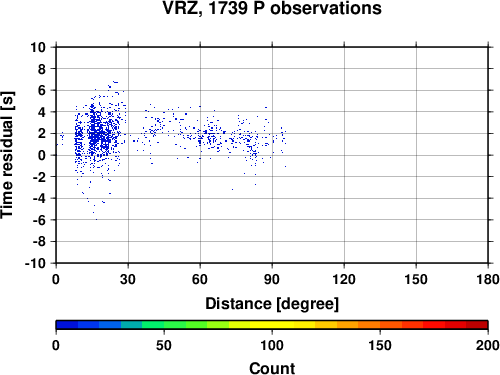
Task: Click time residual tick label 4
Action: pos(42,112)
